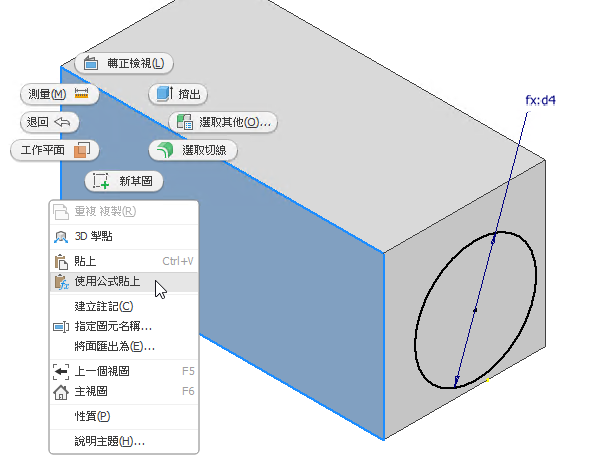The height and width of the screenshot is (461, 609).
Task: Choose the 選取切線 select tangencies icon
Action: (x=165, y=150)
